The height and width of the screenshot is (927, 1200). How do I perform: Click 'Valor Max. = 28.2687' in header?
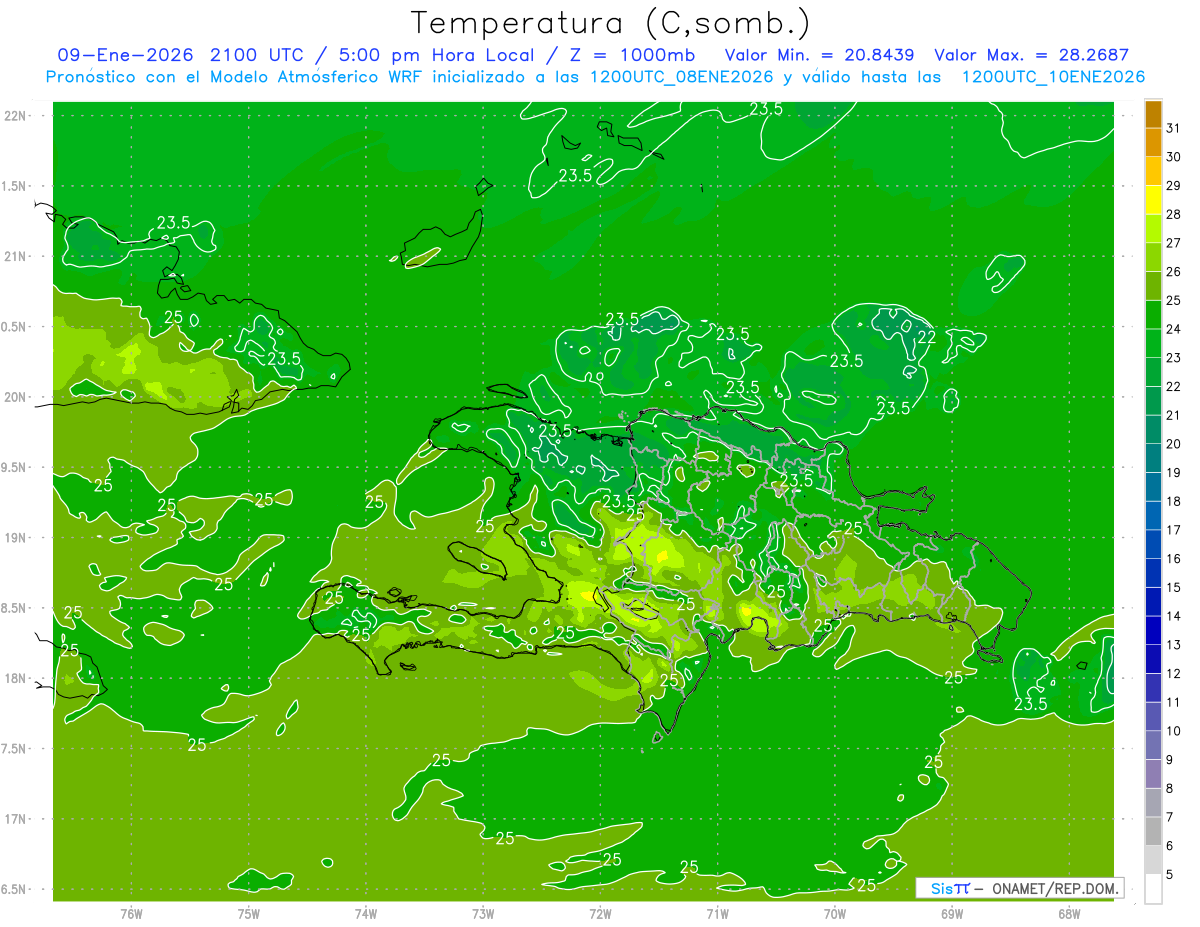(1031, 55)
